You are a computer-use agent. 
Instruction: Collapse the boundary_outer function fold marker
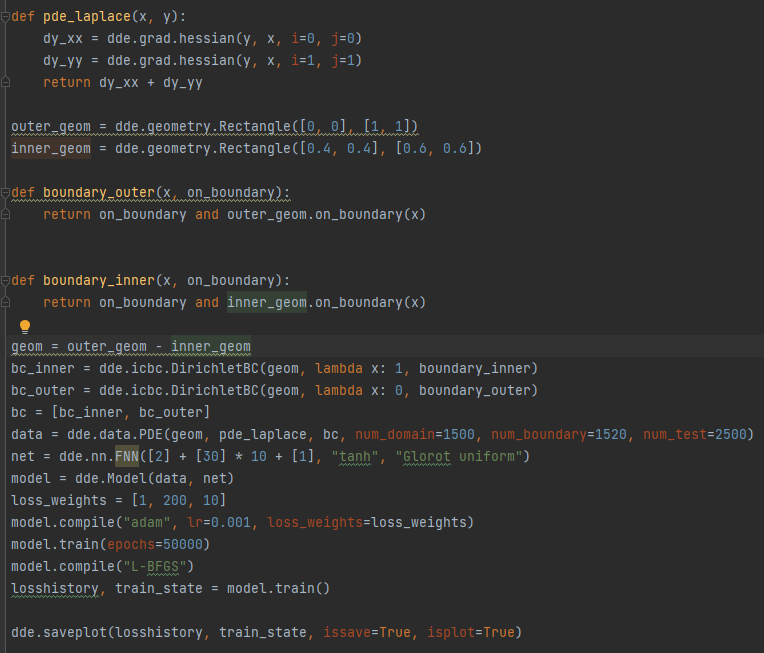point(5,193)
